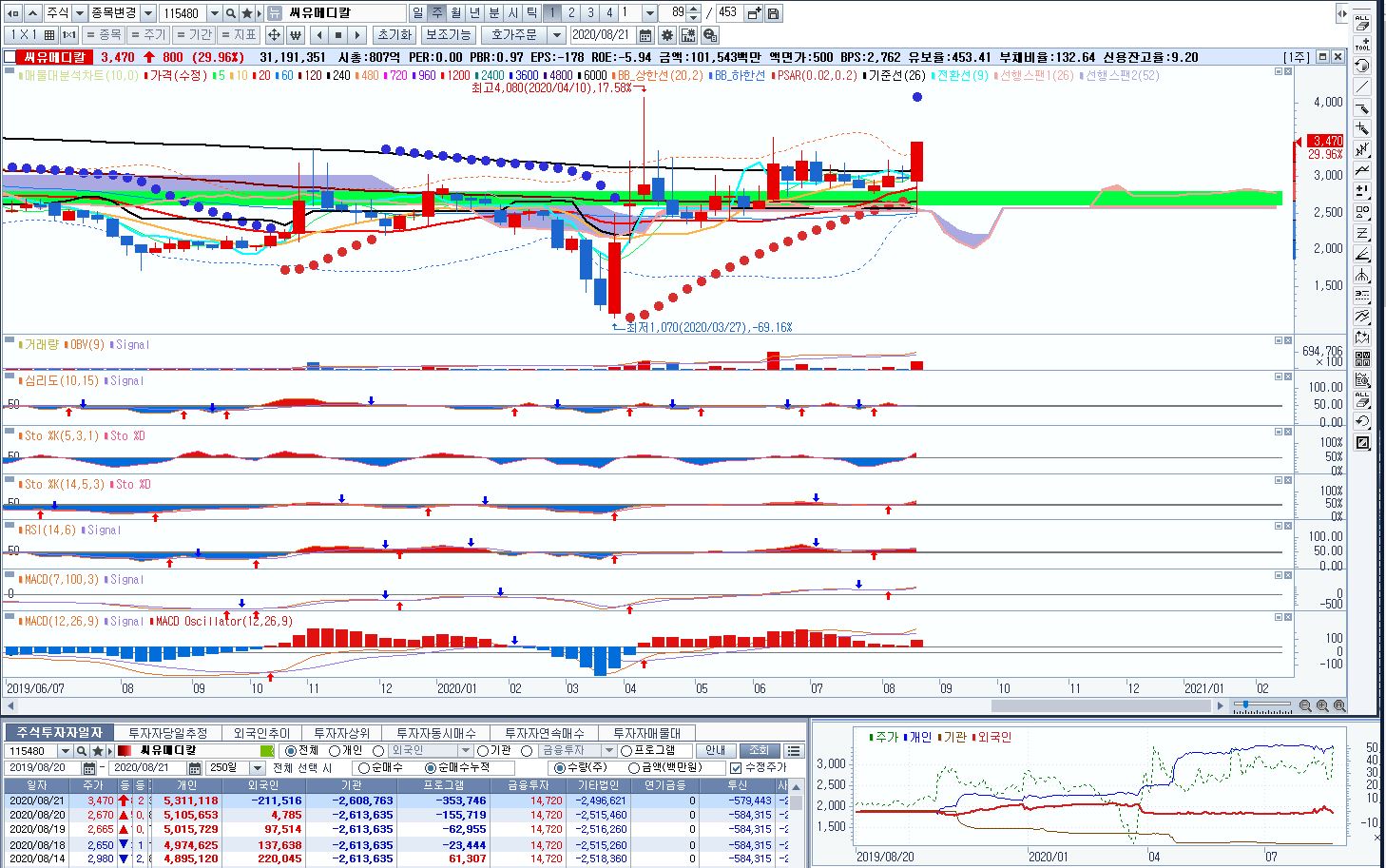Click the save chart floppy disk icon
Screen dimensions: 1386x868
click(x=774, y=13)
